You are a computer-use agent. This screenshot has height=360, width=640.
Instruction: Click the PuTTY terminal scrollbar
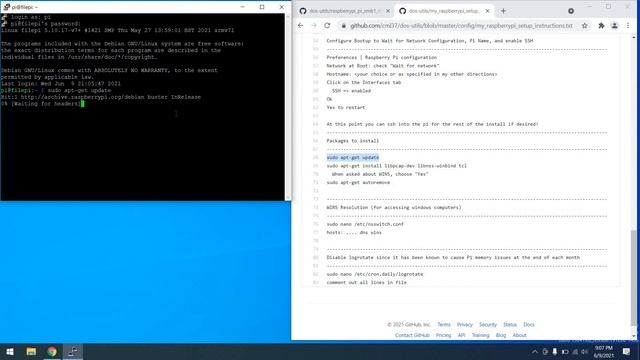click(288, 106)
